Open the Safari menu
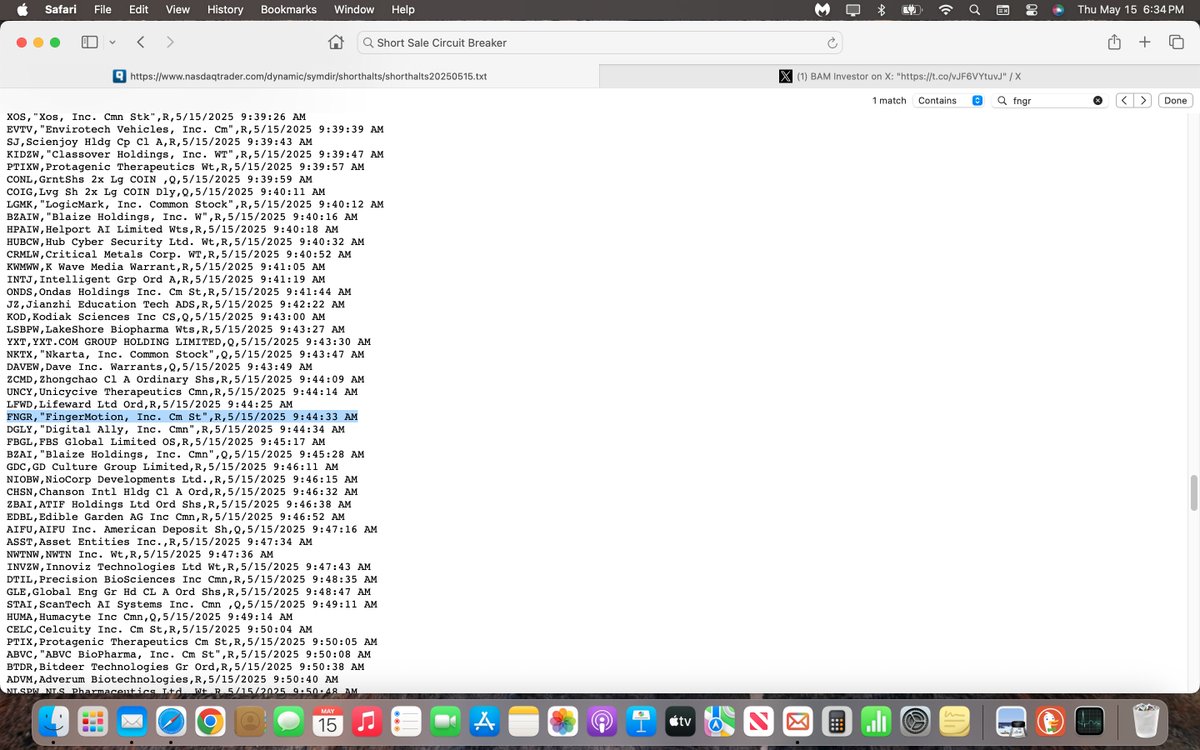 point(61,9)
